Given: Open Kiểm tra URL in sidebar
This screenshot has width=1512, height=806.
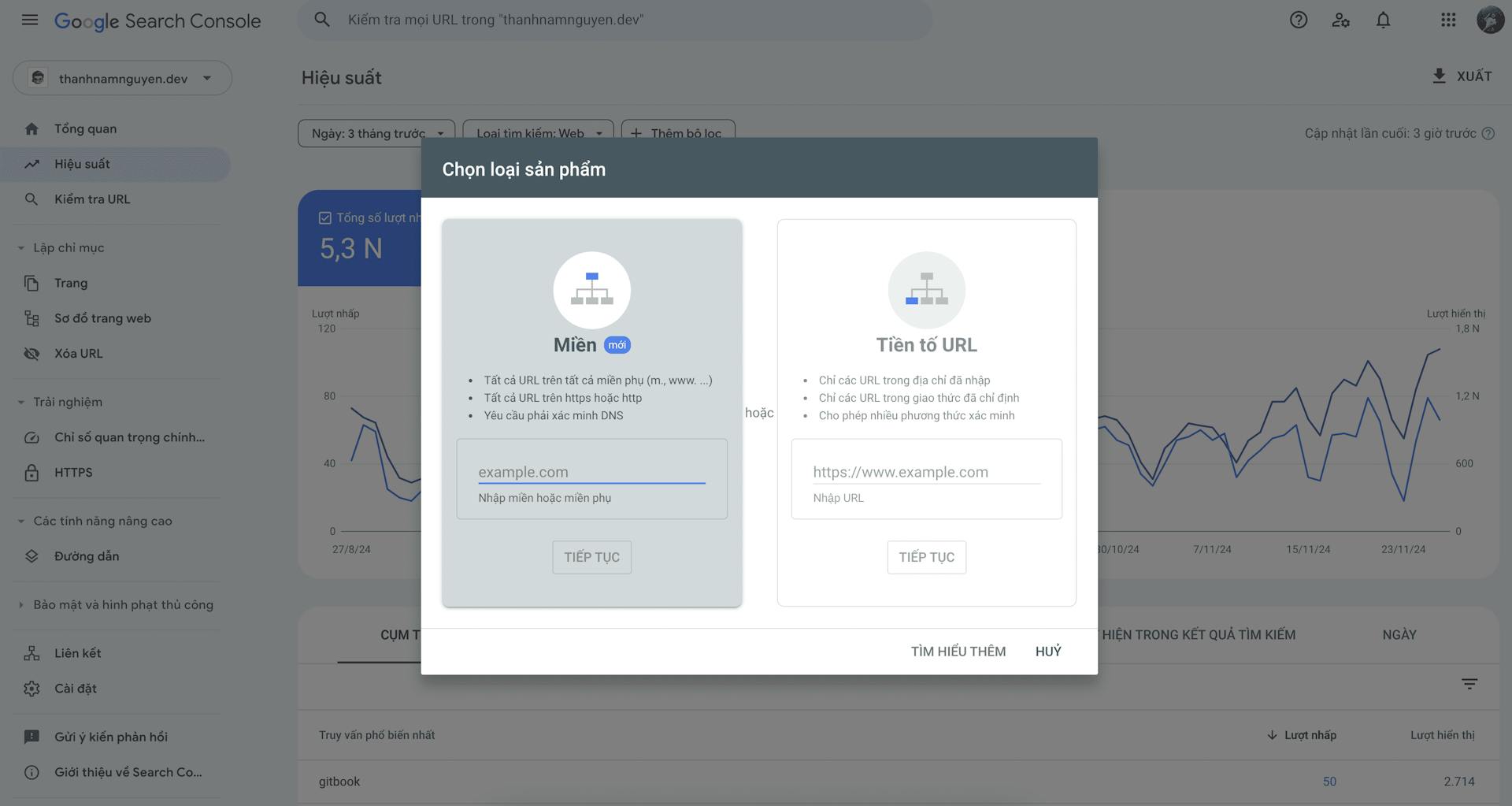Looking at the screenshot, I should click(92, 199).
